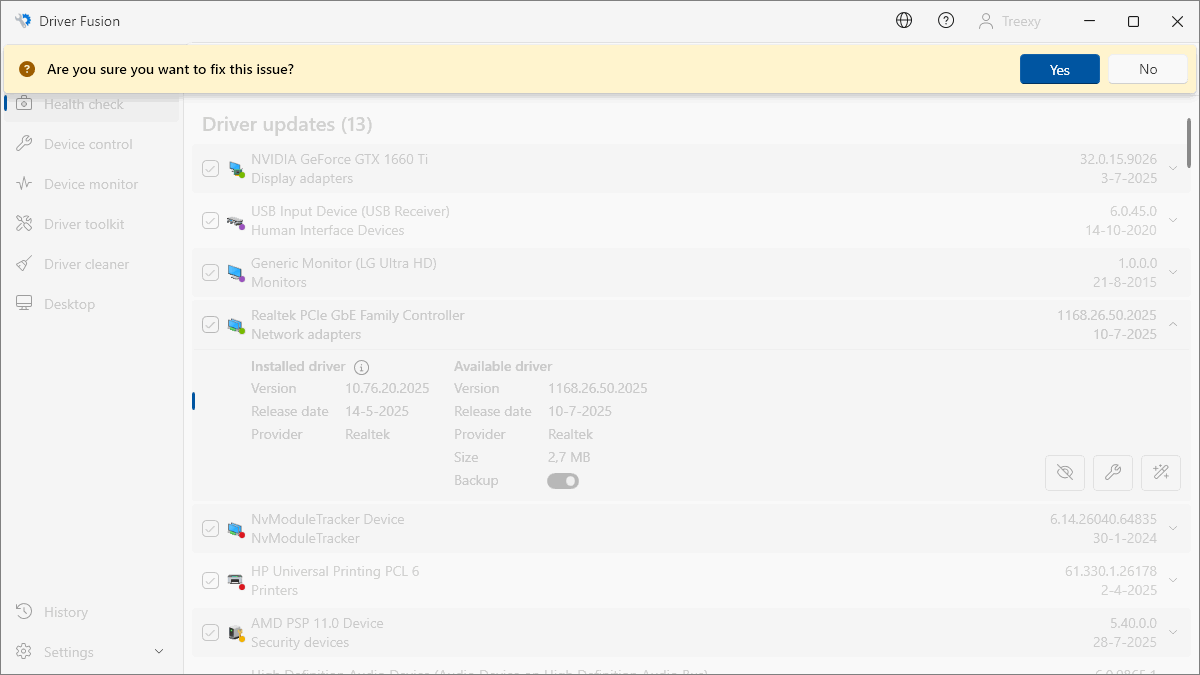
Task: Click the NVIDIA GeForce GTX 1660 Ti device icon
Action: tap(236, 169)
